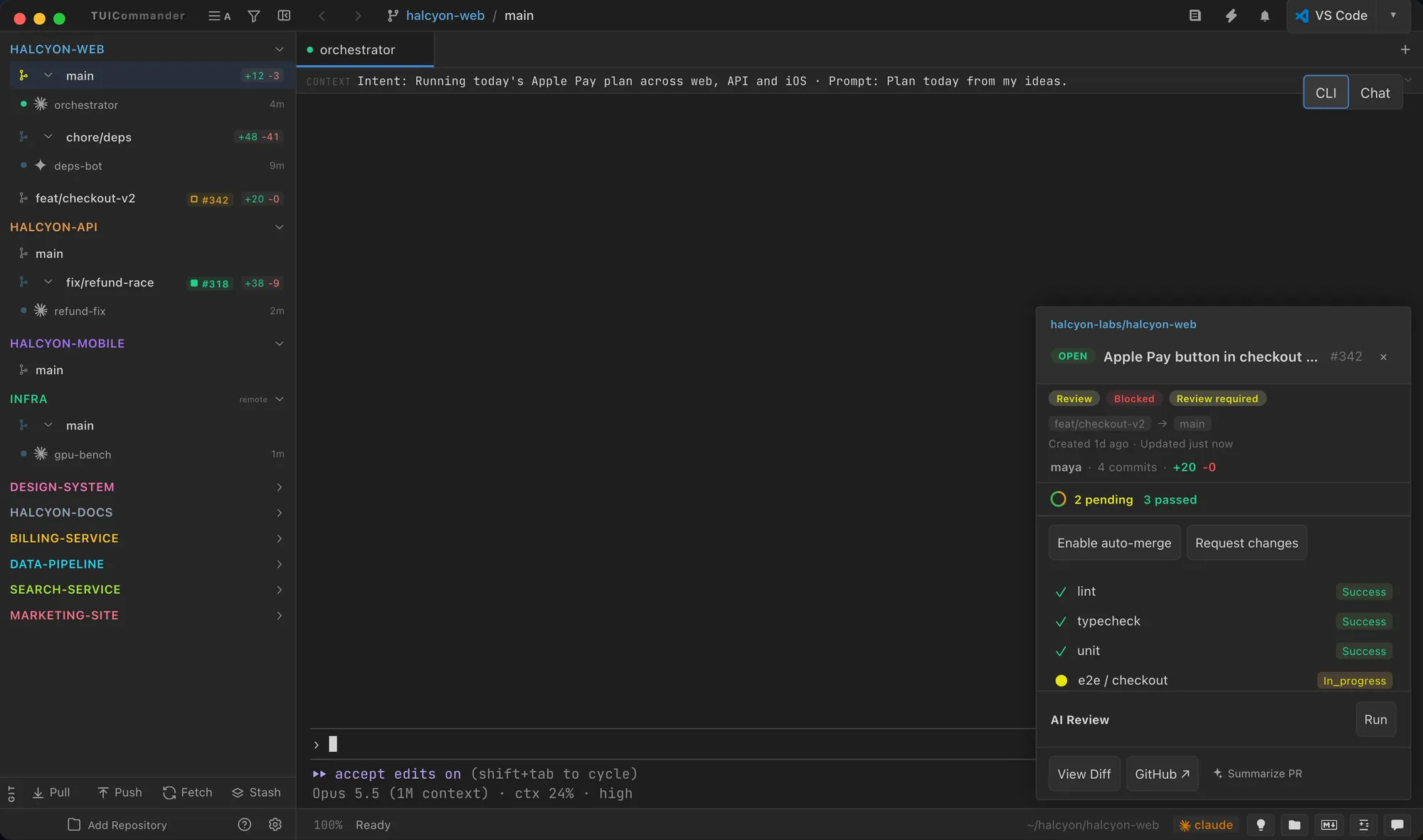Screen dimensions: 1423x840
Task: Navigate back with the left arrow
Action: pyautogui.click(x=322, y=16)
